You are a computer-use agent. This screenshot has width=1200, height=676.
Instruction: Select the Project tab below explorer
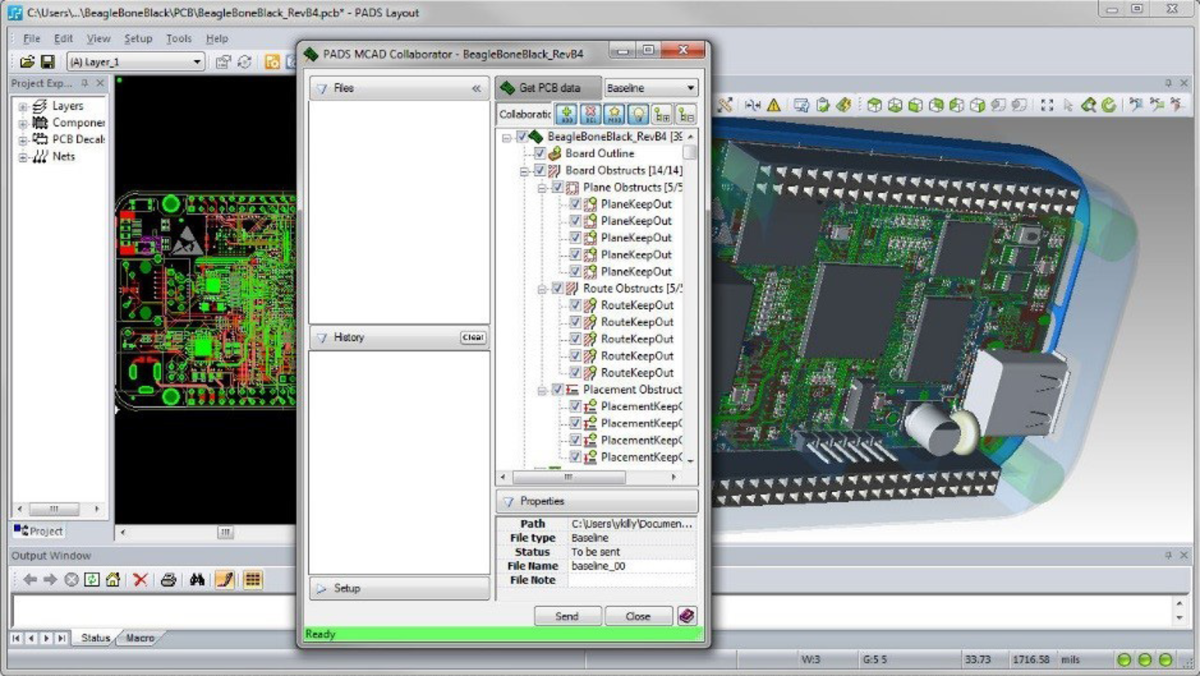pyautogui.click(x=39, y=531)
